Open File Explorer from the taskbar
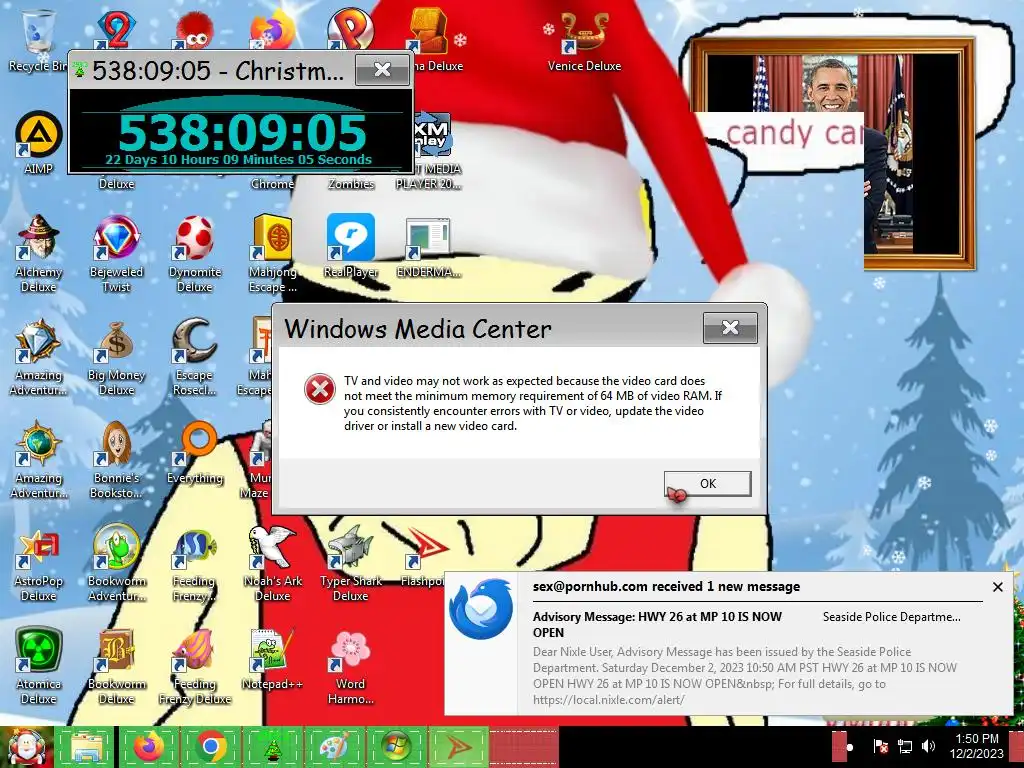Screen dimensions: 1024x768 coord(86,746)
